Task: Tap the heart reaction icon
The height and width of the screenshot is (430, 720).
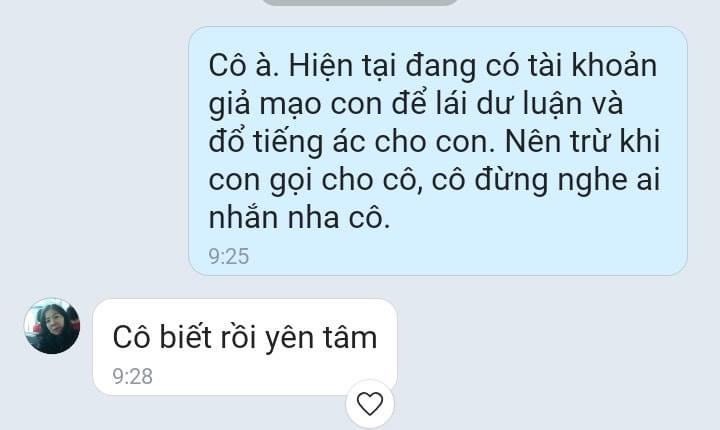Action: pos(370,404)
